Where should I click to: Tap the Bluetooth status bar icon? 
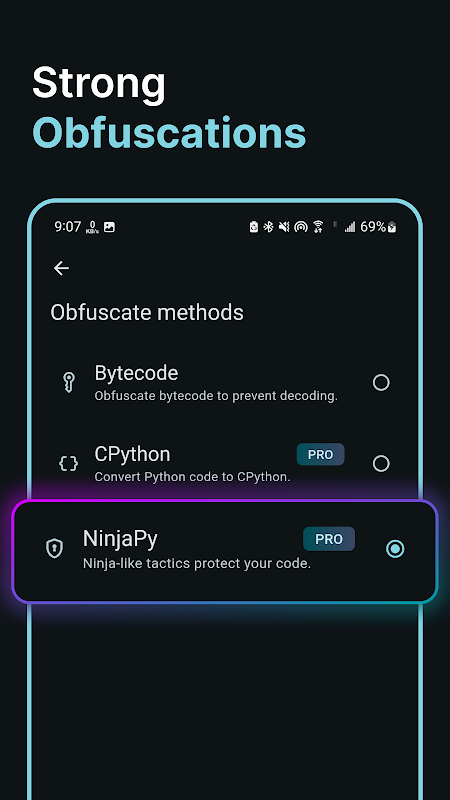coord(268,227)
